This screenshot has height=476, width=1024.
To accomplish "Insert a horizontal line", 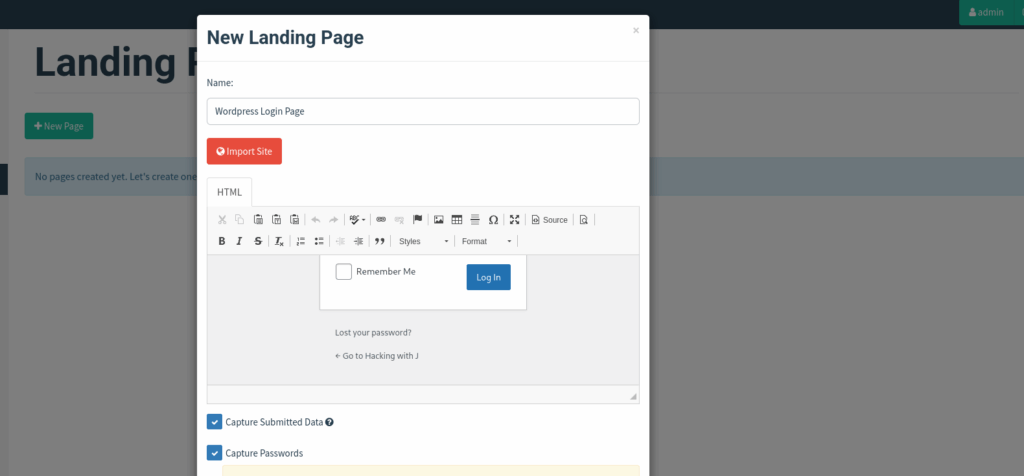I will pos(475,220).
